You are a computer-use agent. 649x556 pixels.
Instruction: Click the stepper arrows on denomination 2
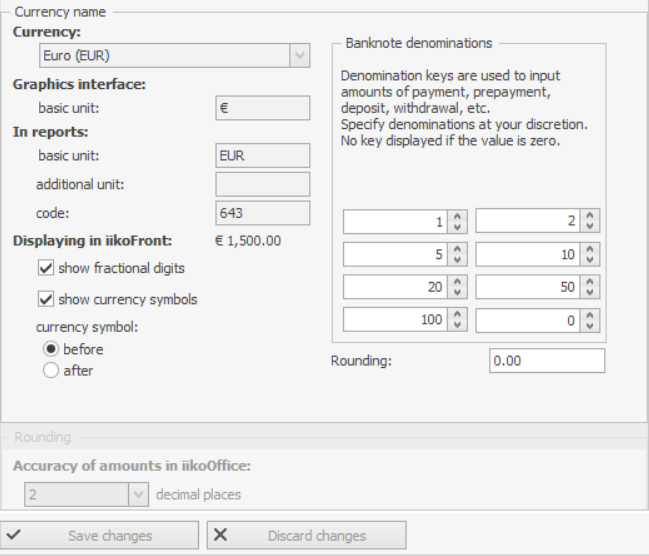coord(590,222)
